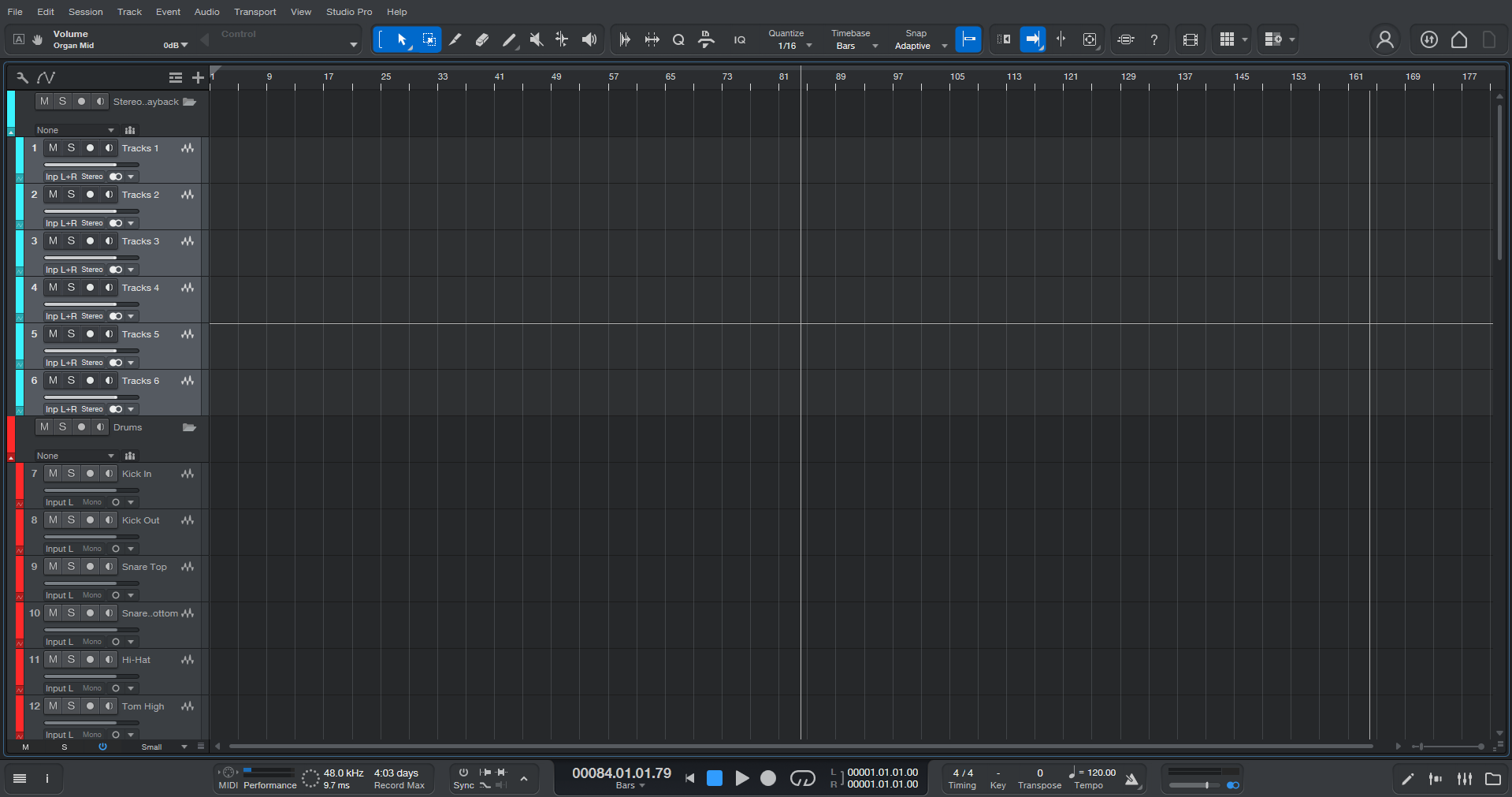
Task: Open the Snap Adaptive dropdown
Action: [x=945, y=46]
